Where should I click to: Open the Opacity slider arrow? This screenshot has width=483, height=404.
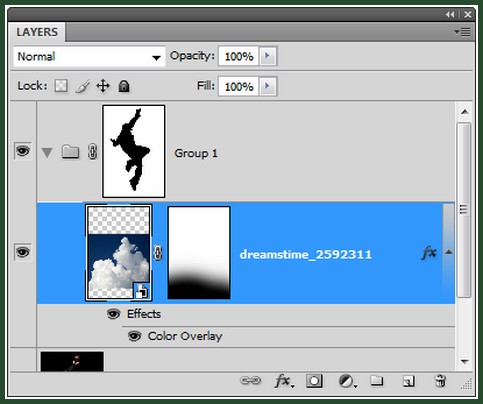[268, 56]
